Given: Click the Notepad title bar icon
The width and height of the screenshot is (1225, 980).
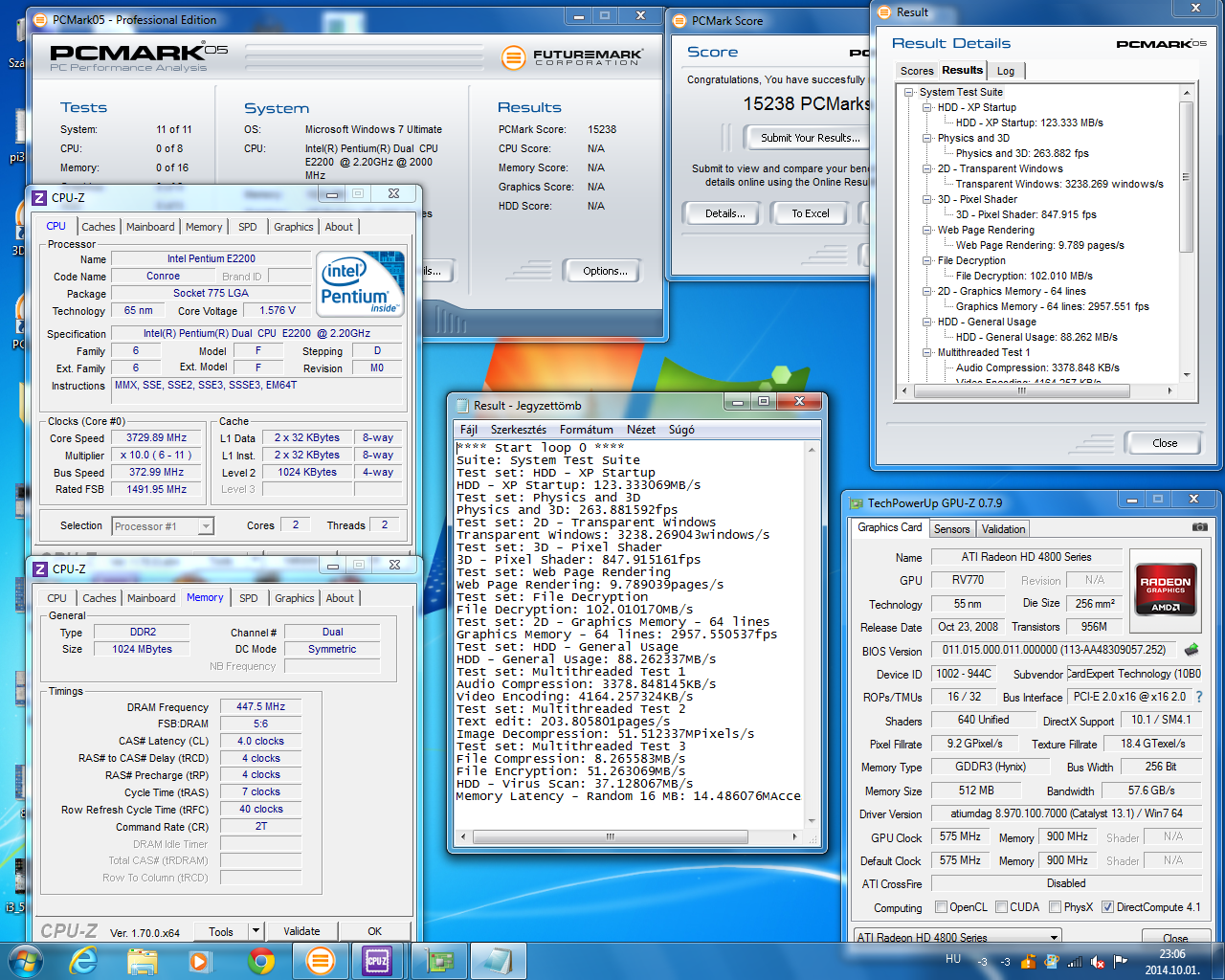Looking at the screenshot, I should pos(462,406).
